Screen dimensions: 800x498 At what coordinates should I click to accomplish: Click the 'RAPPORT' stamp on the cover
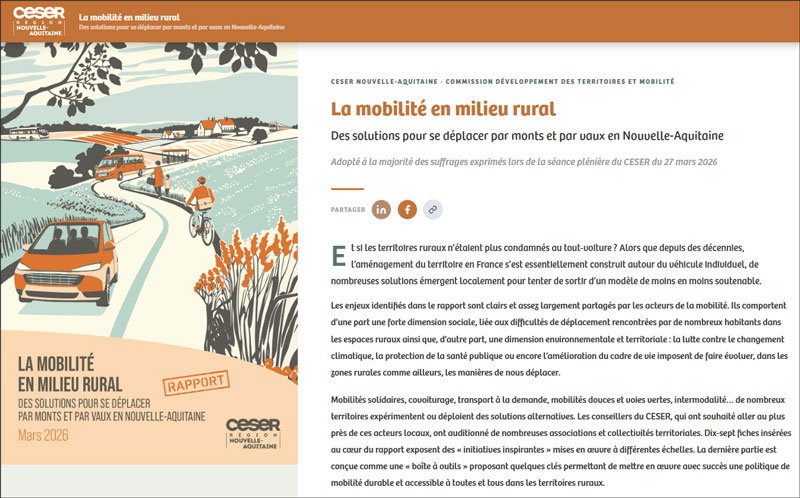196,383
